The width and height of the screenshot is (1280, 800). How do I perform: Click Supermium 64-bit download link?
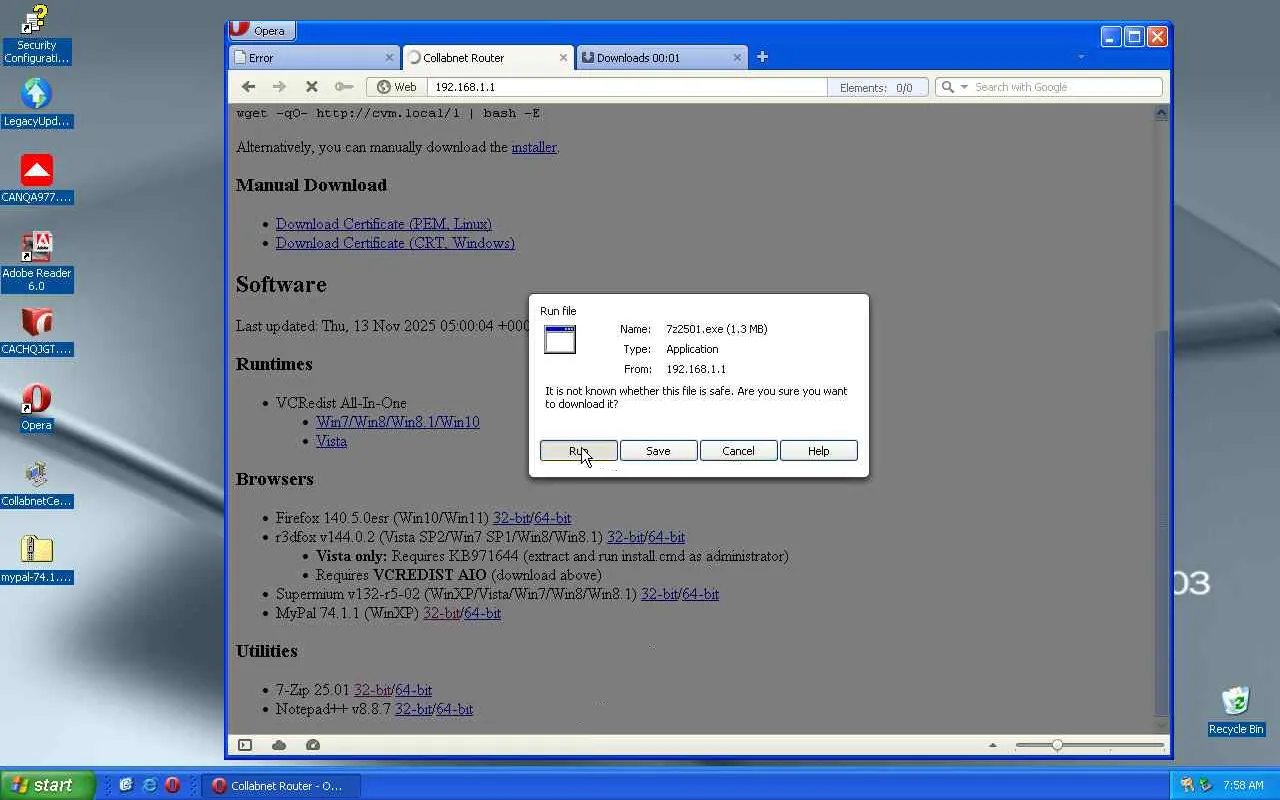click(x=700, y=594)
